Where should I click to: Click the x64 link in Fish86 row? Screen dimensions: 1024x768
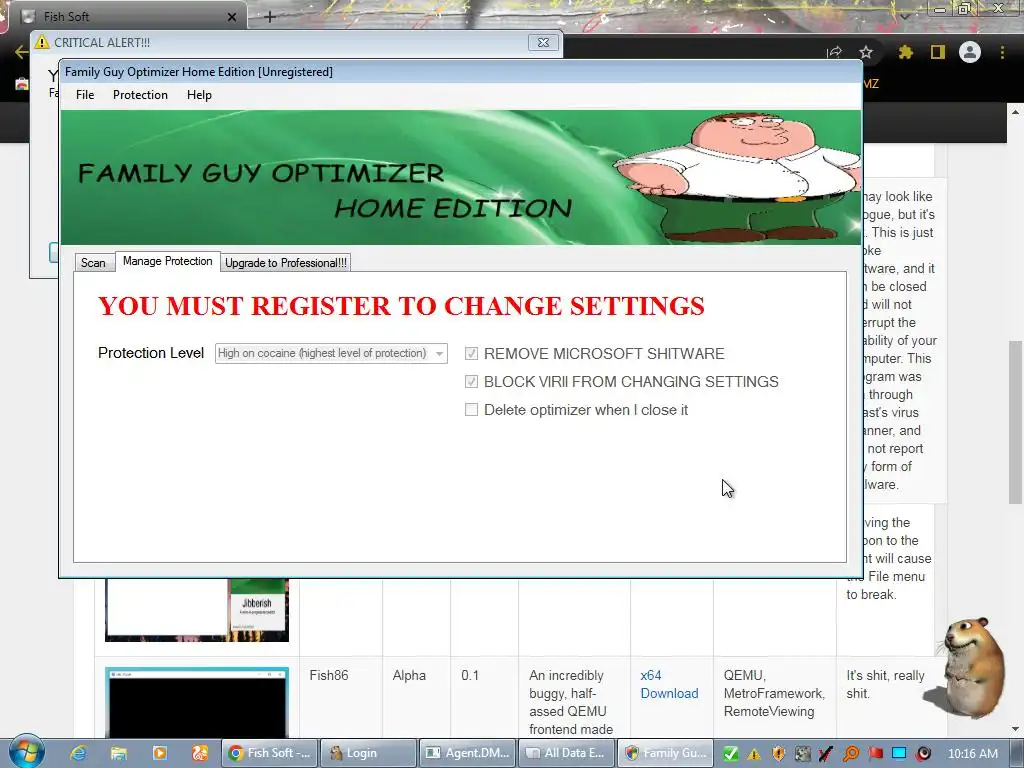(x=650, y=675)
